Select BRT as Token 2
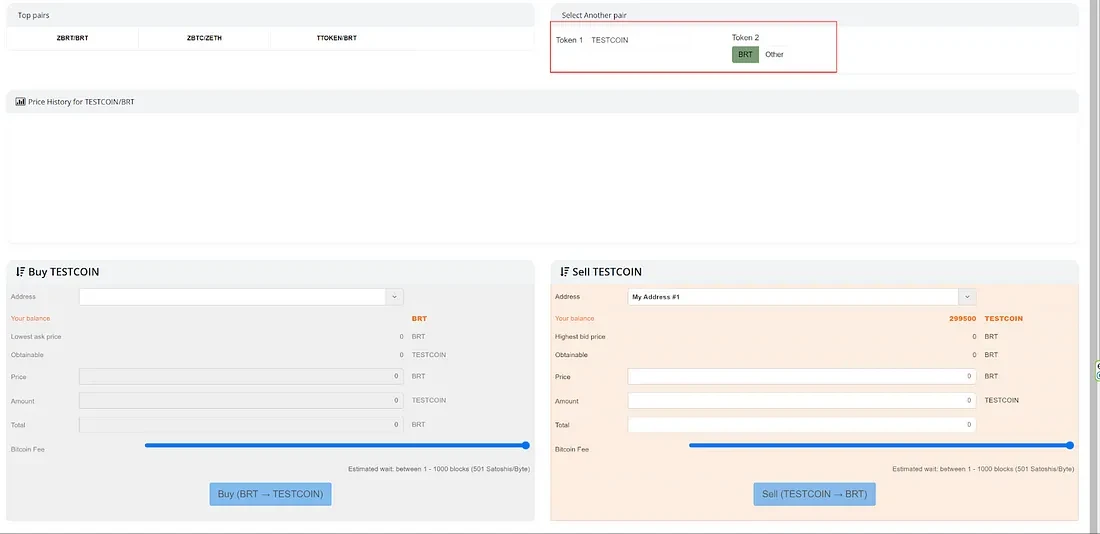The height and width of the screenshot is (534, 1100). coord(745,55)
